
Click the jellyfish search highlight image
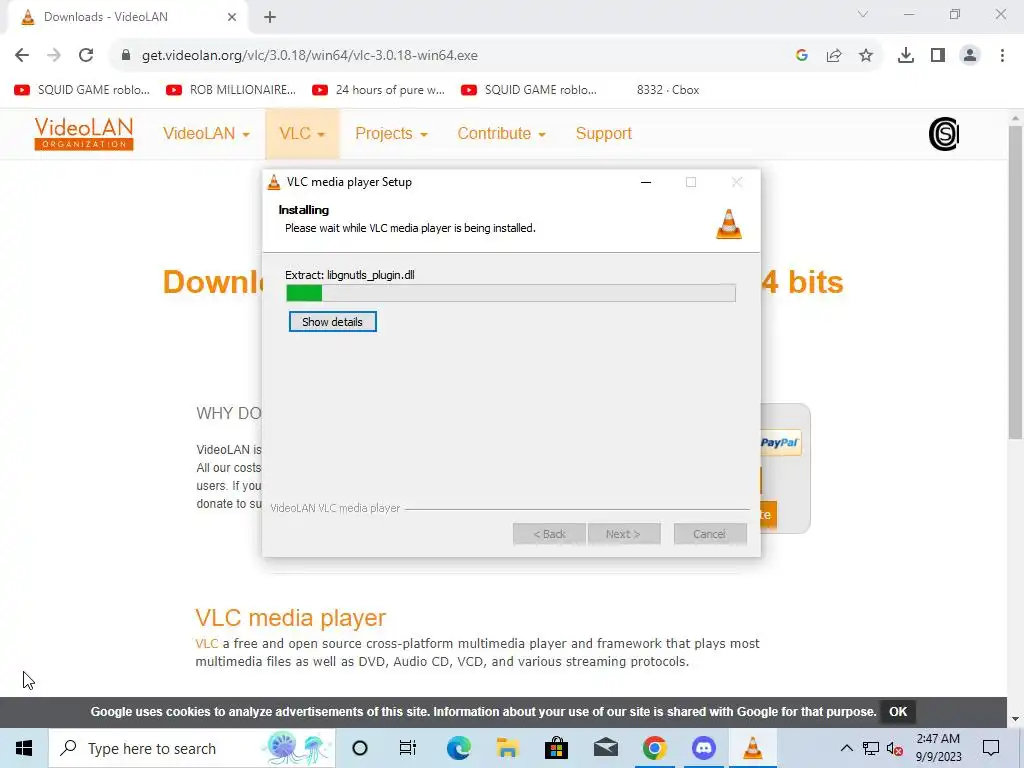click(297, 748)
